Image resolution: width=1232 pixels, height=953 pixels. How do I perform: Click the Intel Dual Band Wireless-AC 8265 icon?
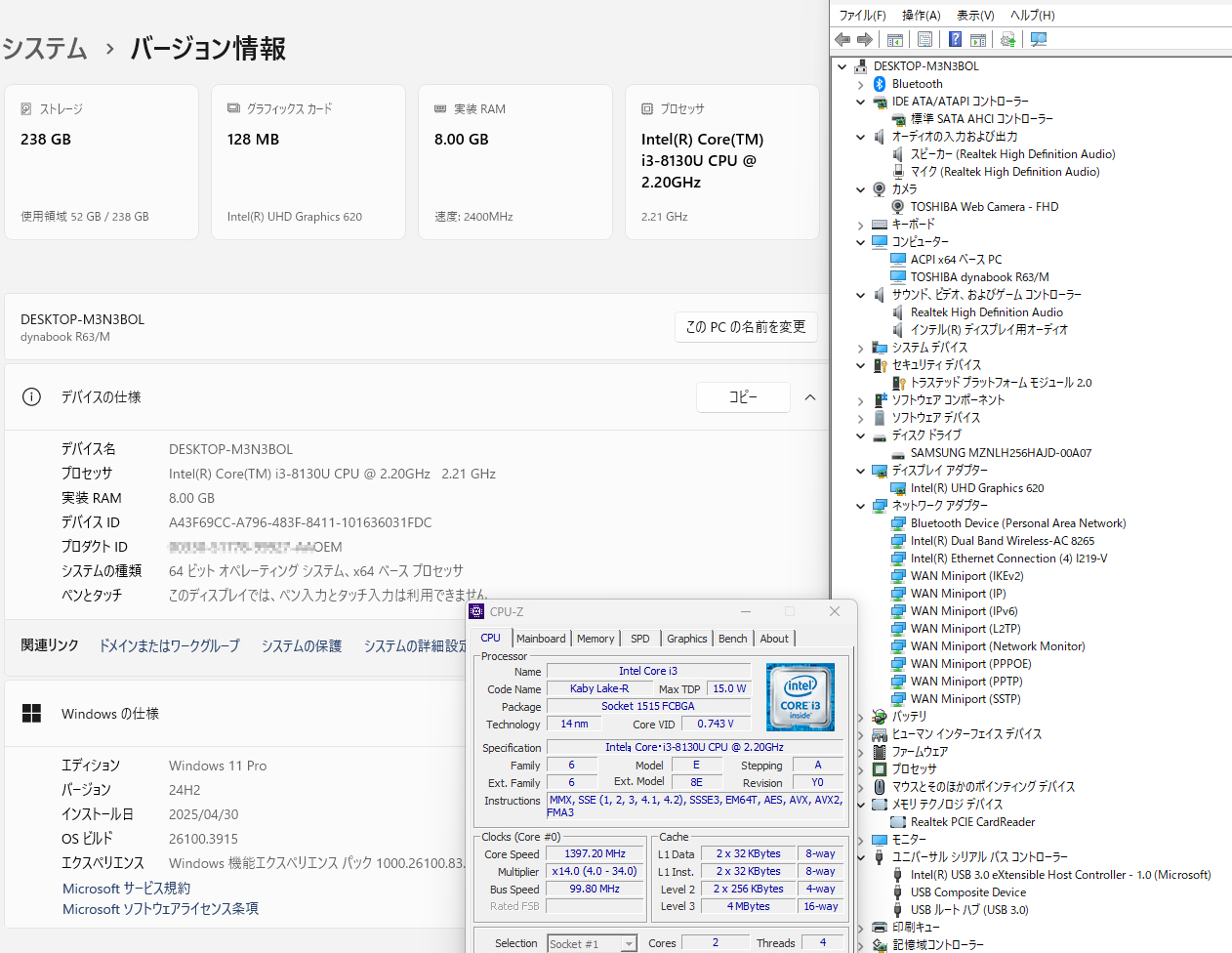tap(898, 541)
